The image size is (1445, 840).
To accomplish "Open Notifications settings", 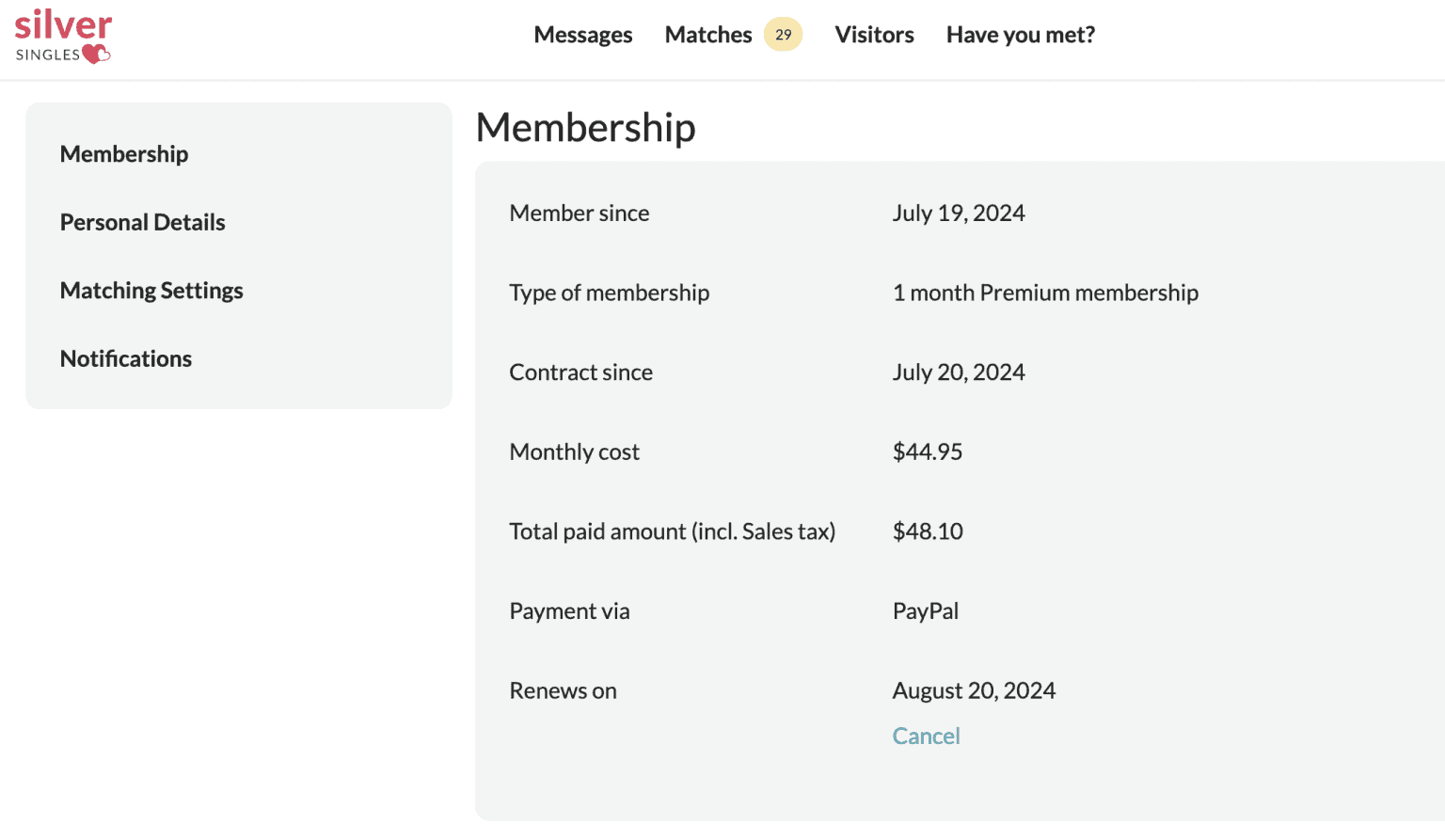I will (x=126, y=358).
